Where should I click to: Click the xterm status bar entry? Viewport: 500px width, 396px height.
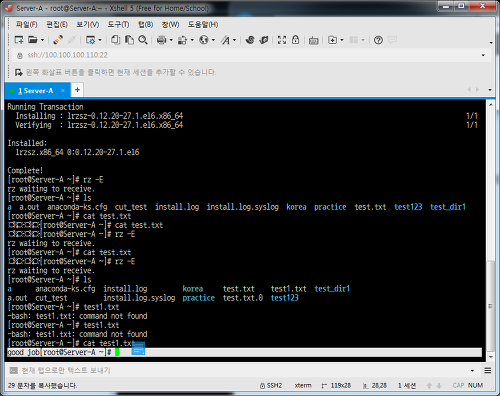(x=303, y=386)
